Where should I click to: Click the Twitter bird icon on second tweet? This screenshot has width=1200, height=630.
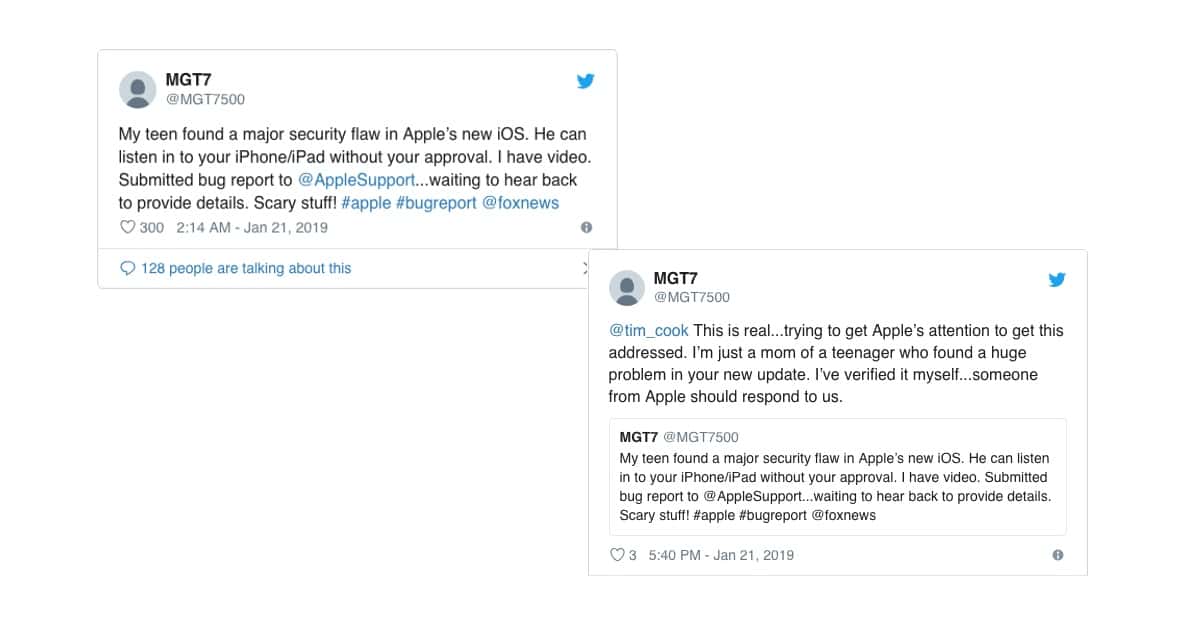(x=1057, y=280)
